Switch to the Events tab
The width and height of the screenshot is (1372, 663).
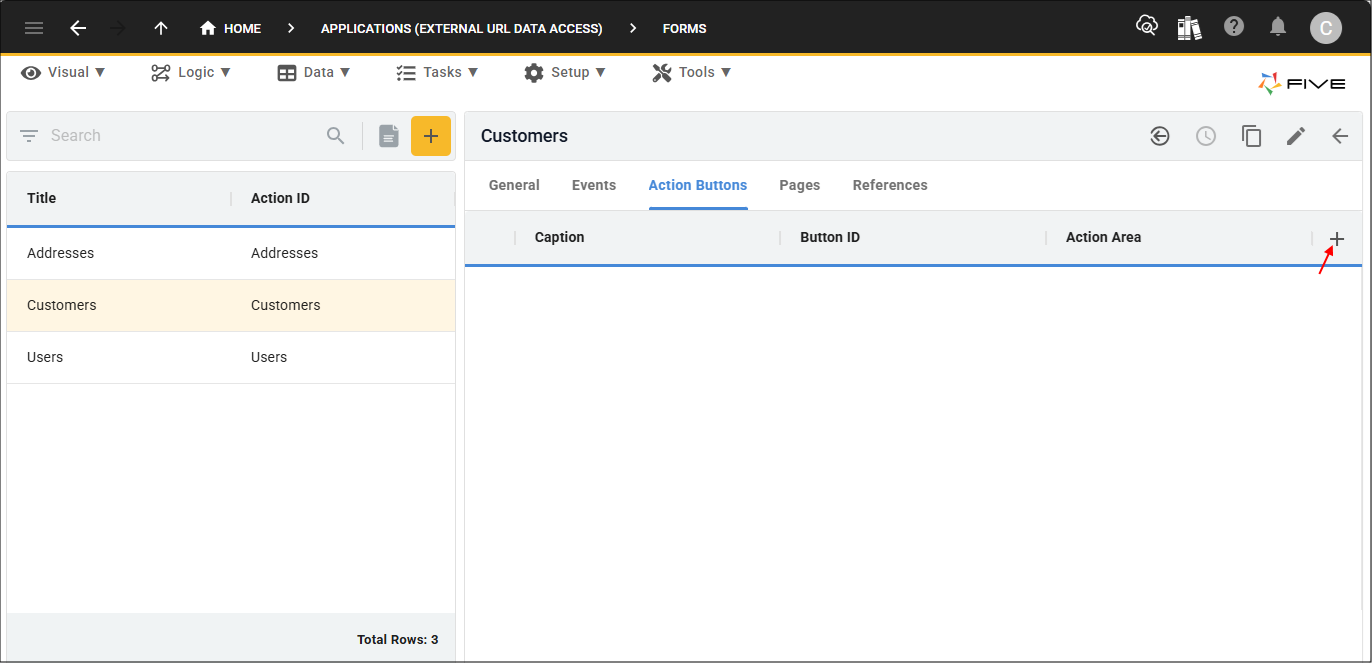[594, 185]
